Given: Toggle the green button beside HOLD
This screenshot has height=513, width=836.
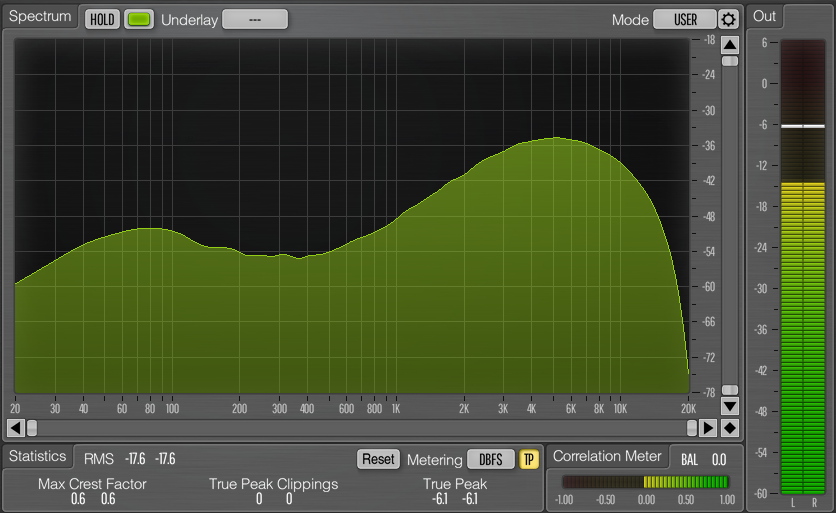Looking at the screenshot, I should (x=140, y=19).
